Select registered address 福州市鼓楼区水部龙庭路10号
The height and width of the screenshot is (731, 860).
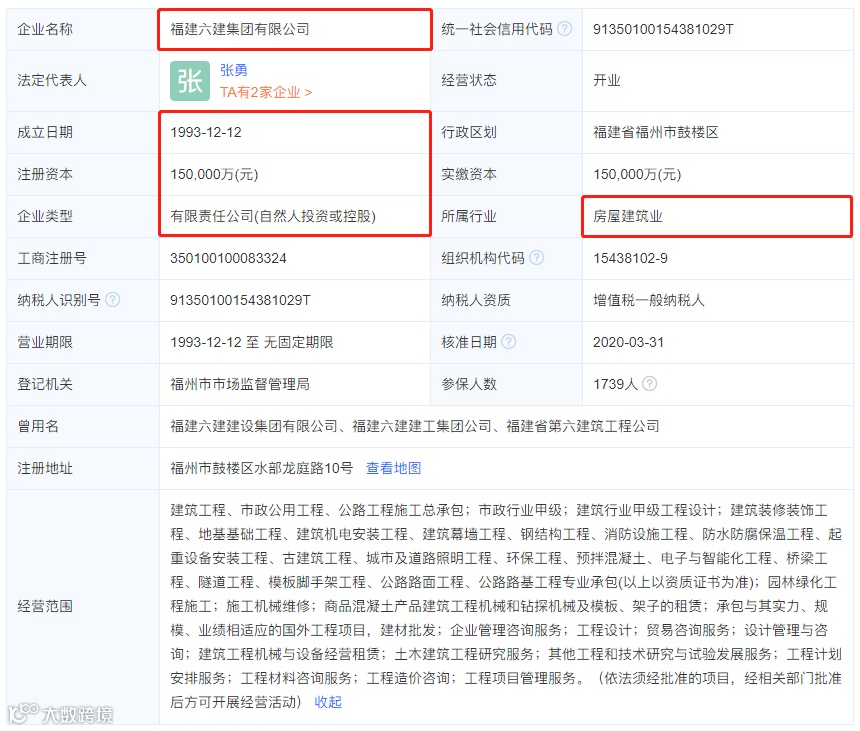(x=261, y=468)
